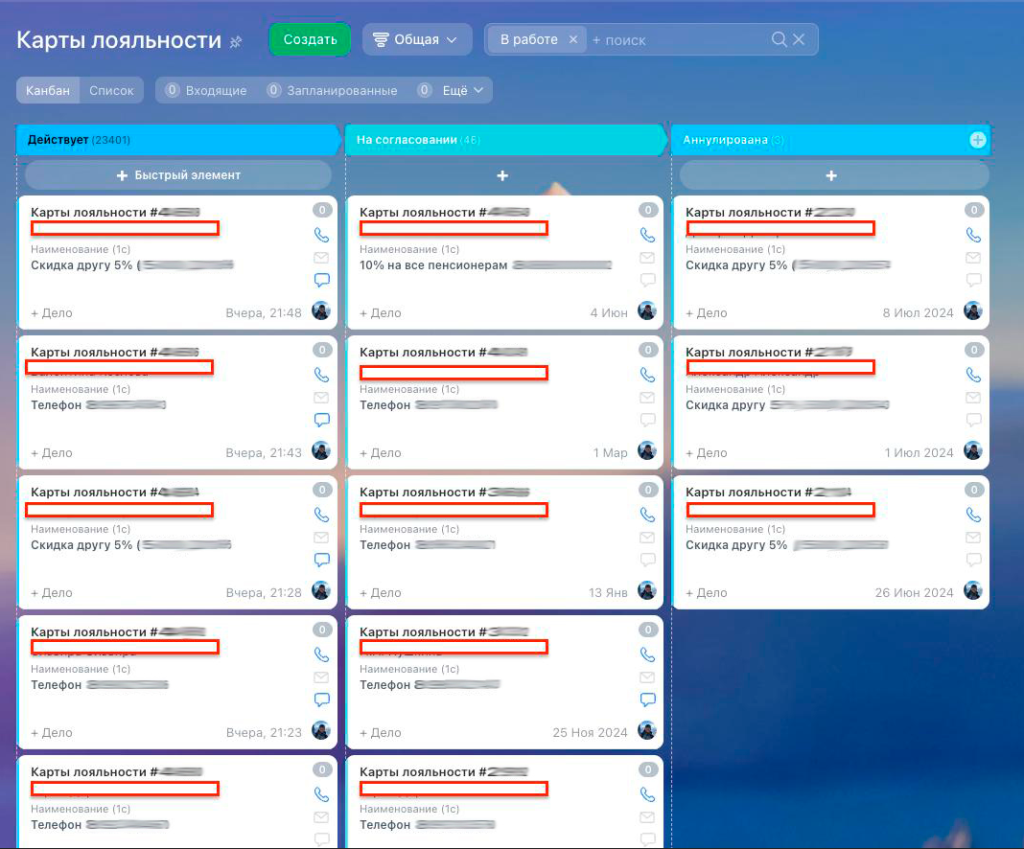Click the magnifier search icon in the filter bar
The image size is (1024, 849).
(x=779, y=40)
